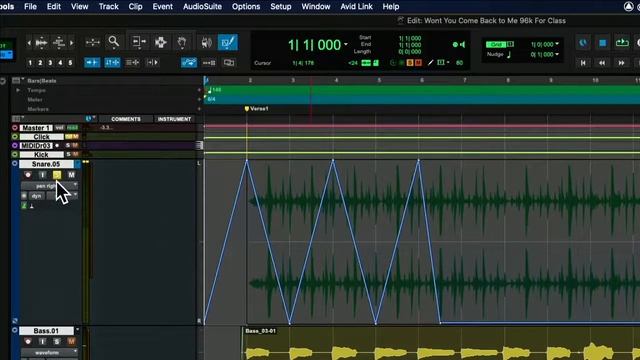Open the Track menu
Screen dimensions: 640x360
(x=109, y=7)
